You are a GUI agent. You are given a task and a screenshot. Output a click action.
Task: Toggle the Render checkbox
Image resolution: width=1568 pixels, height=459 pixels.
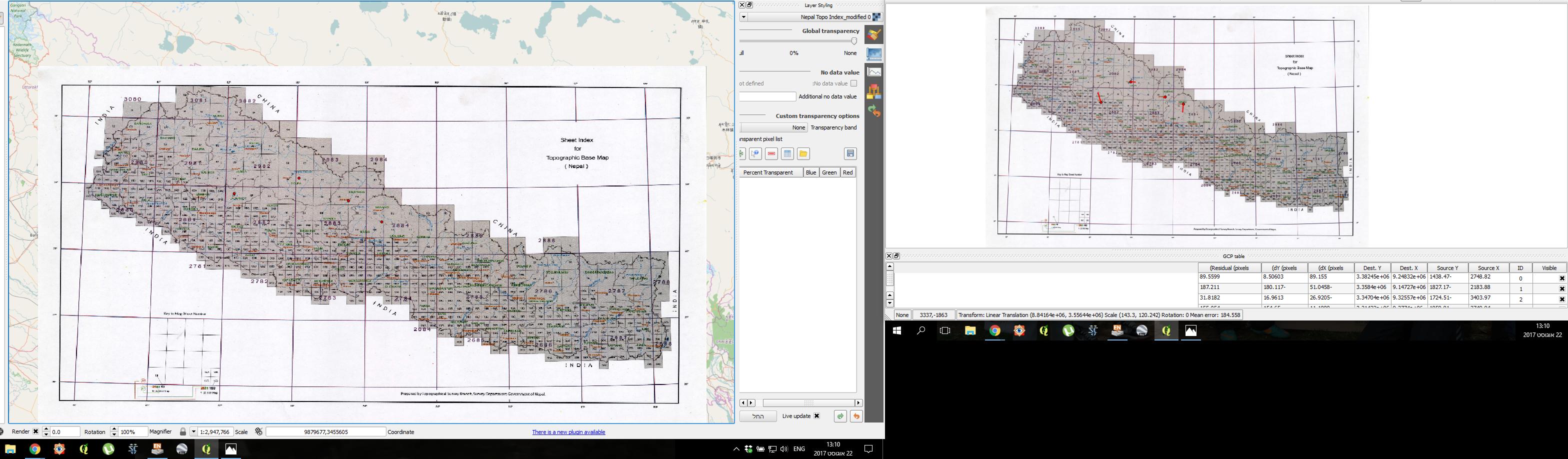click(35, 431)
